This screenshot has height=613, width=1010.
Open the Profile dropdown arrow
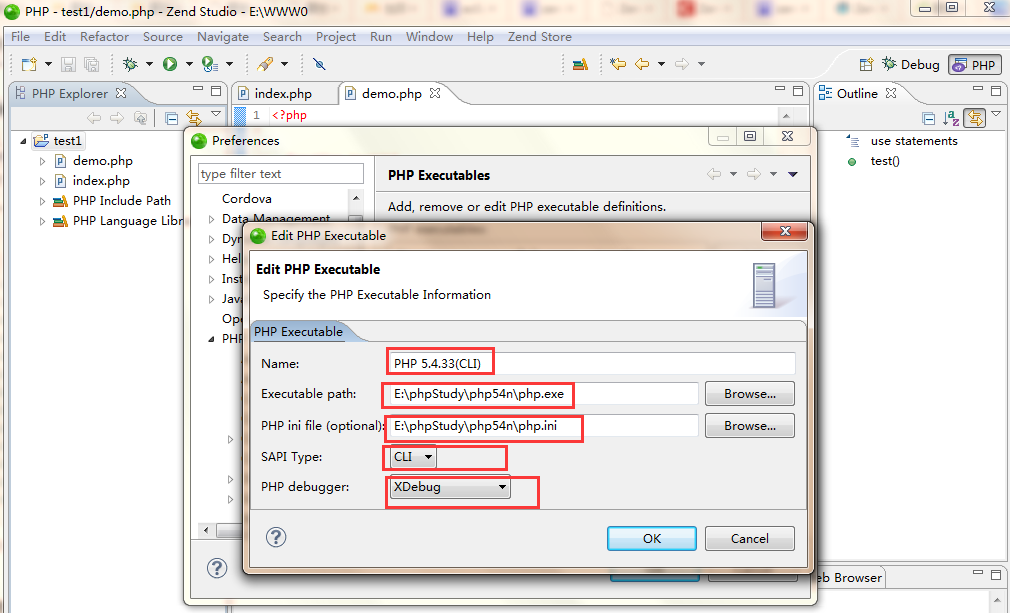229,64
